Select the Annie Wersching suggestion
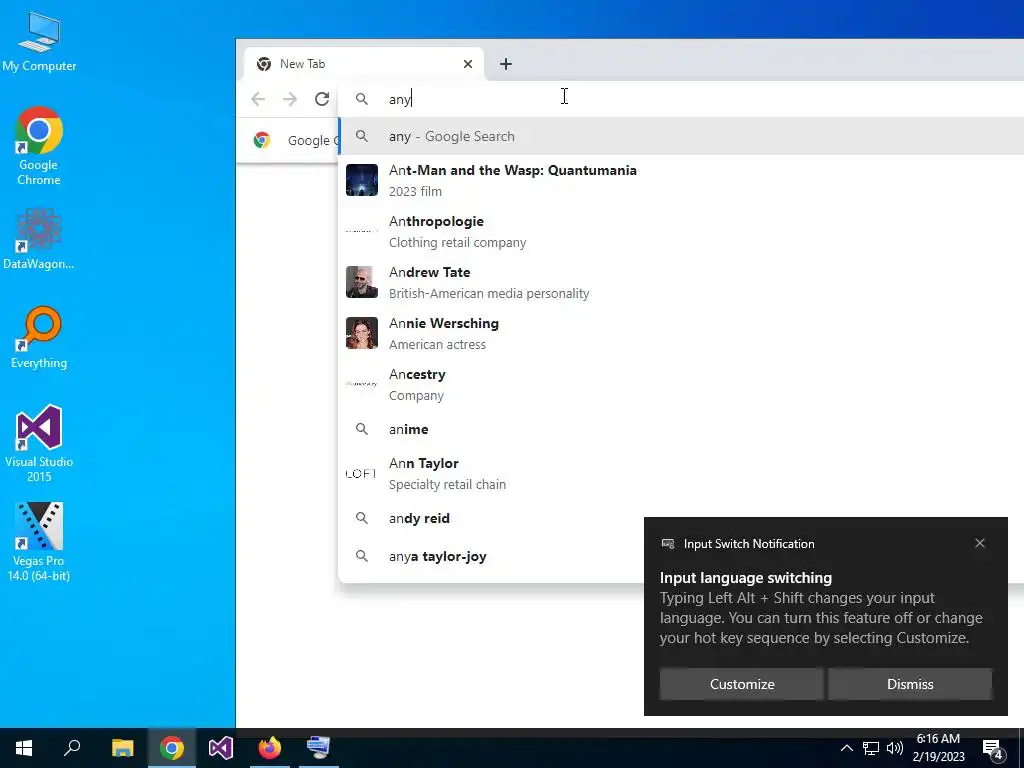This screenshot has height=768, width=1024. coord(680,333)
